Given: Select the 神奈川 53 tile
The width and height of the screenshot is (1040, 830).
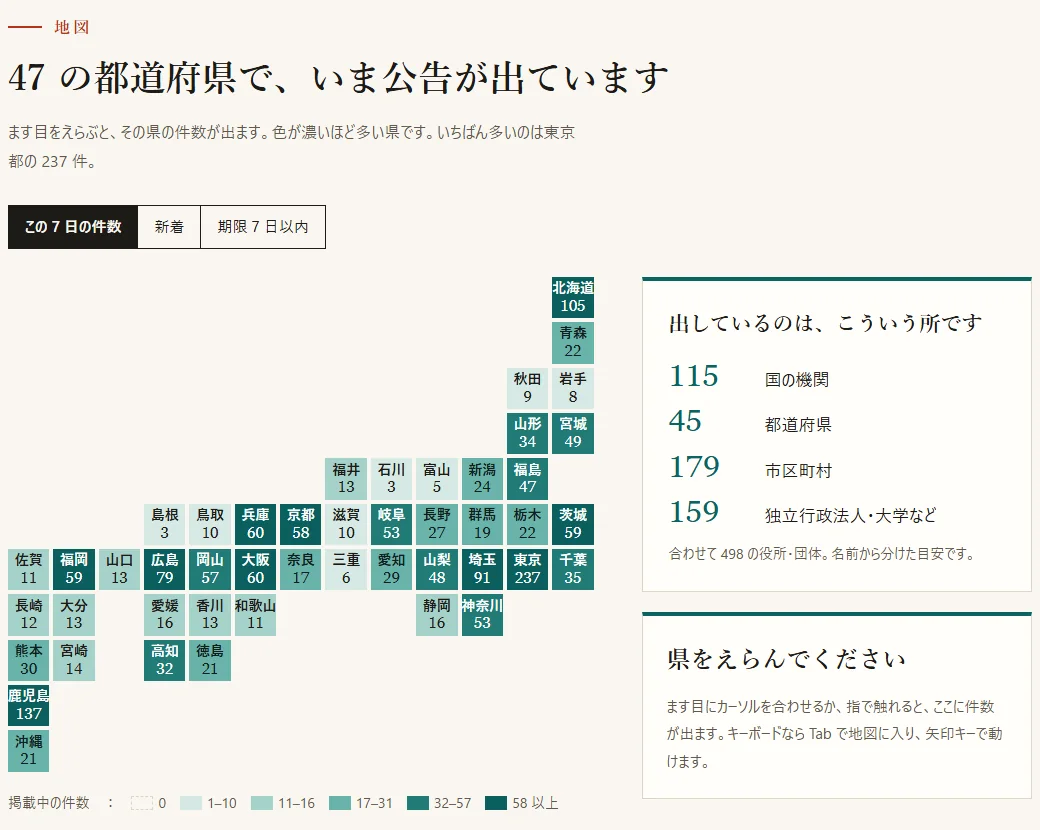Looking at the screenshot, I should 482,614.
